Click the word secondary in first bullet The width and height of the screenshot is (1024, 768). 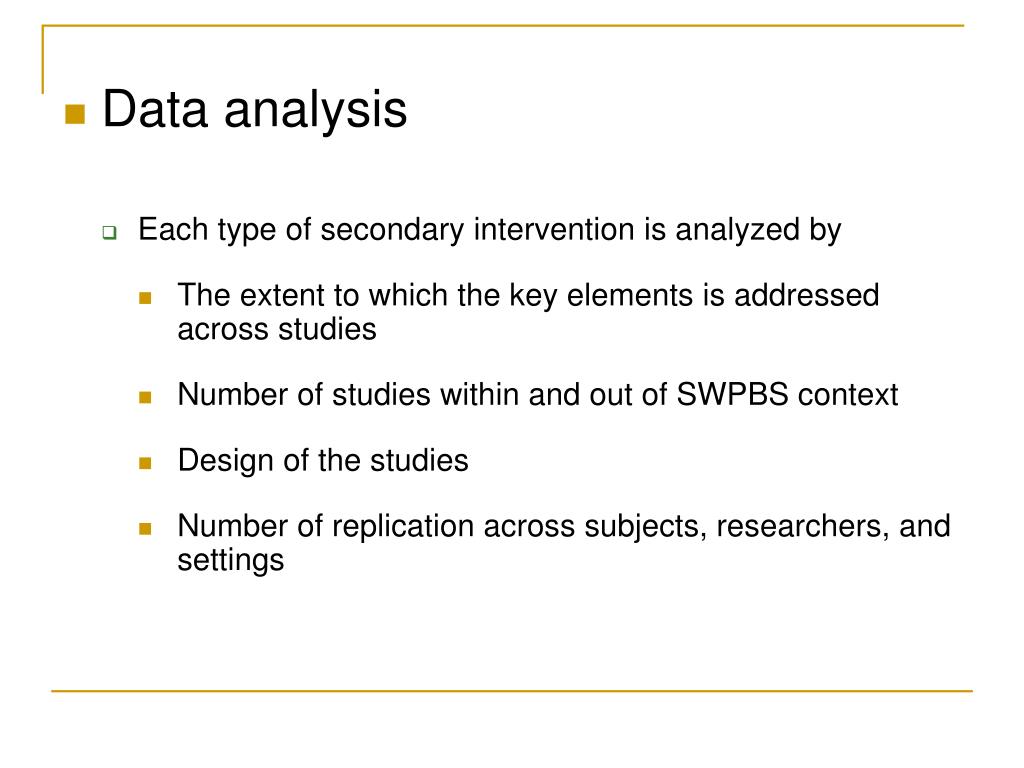click(392, 231)
